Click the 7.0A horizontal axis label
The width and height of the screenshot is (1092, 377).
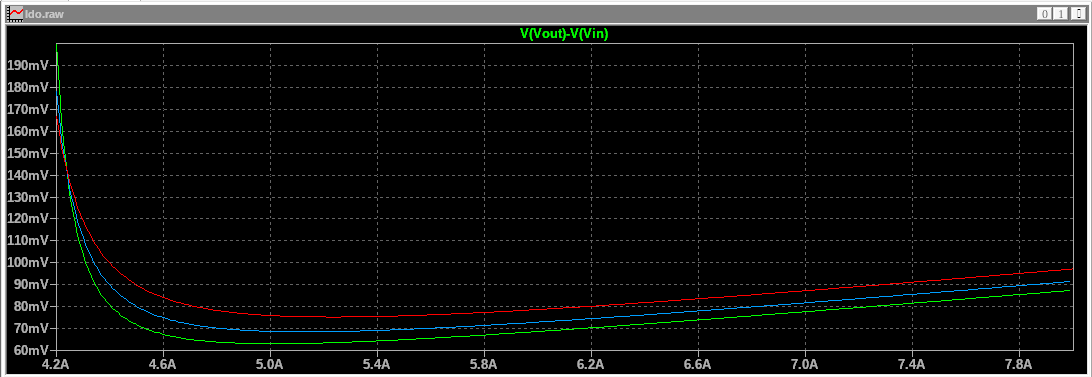pyautogui.click(x=804, y=364)
